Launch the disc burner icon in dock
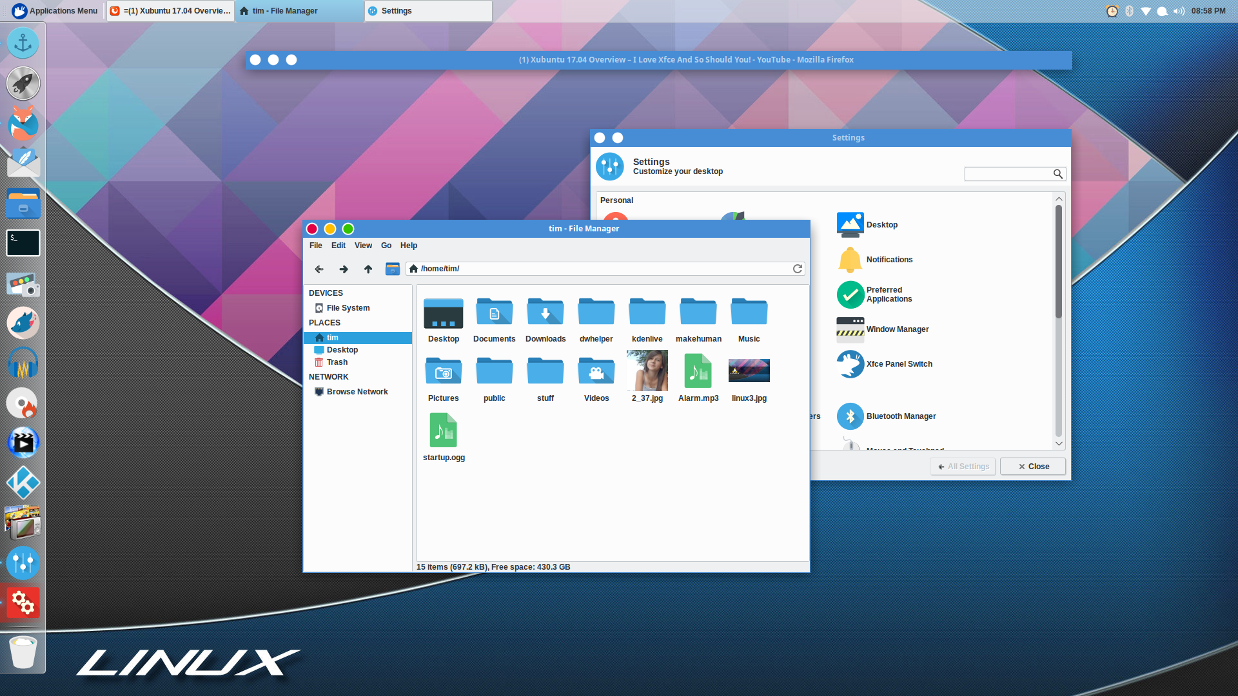This screenshot has height=696, width=1238. pyautogui.click(x=23, y=403)
